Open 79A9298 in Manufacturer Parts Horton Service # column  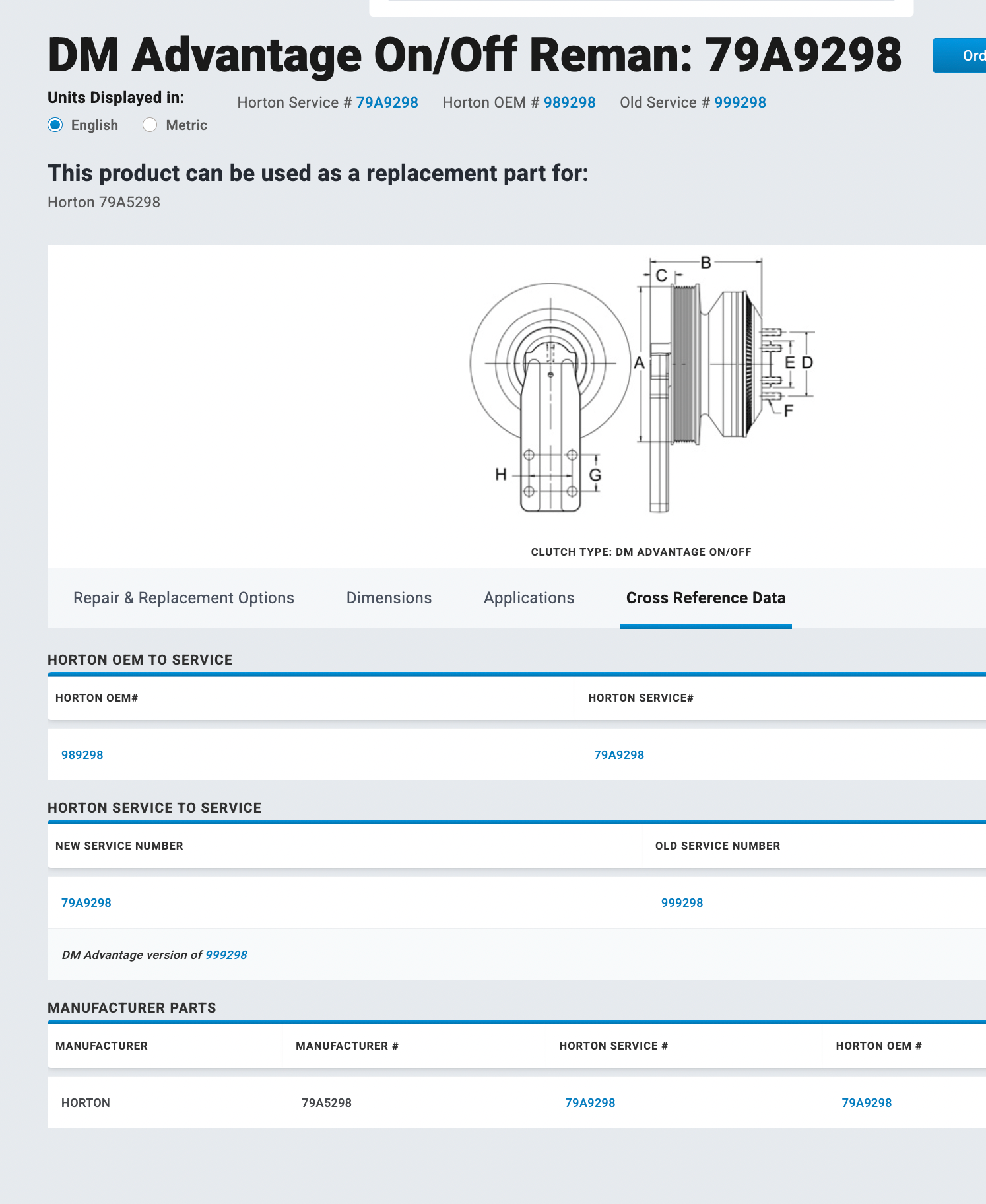(590, 1103)
